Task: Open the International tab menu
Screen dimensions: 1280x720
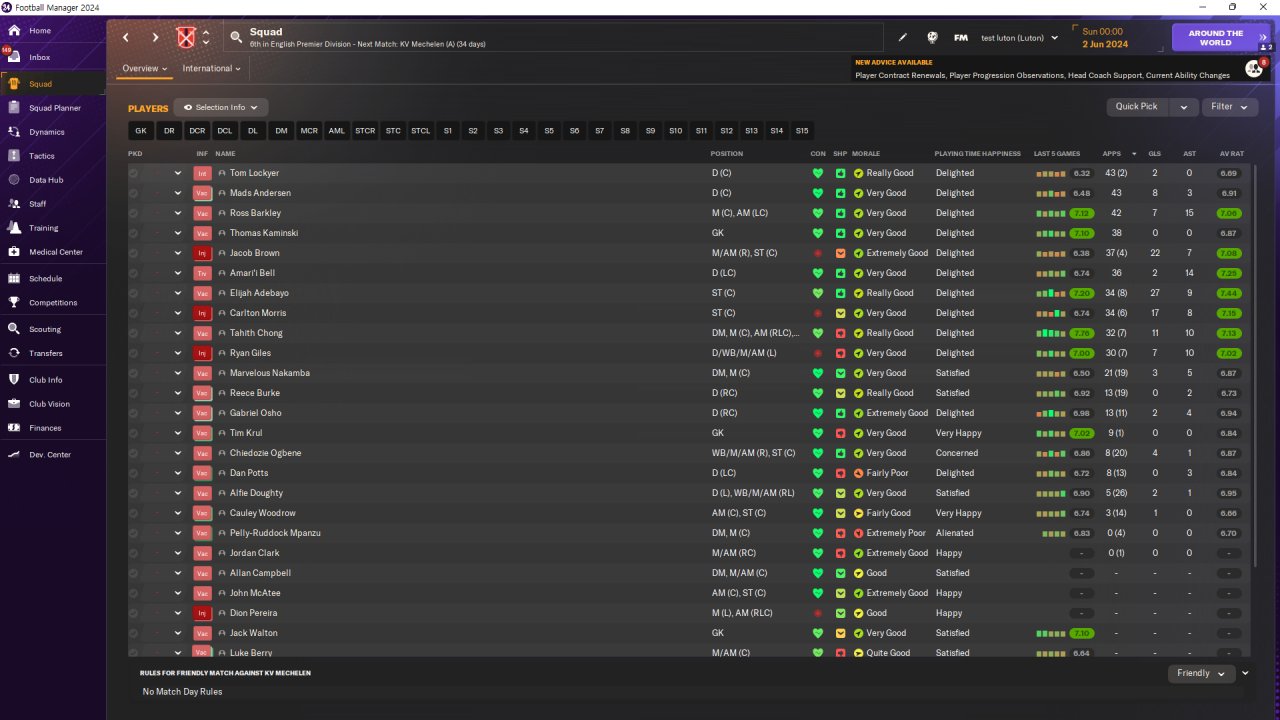Action: pos(211,69)
